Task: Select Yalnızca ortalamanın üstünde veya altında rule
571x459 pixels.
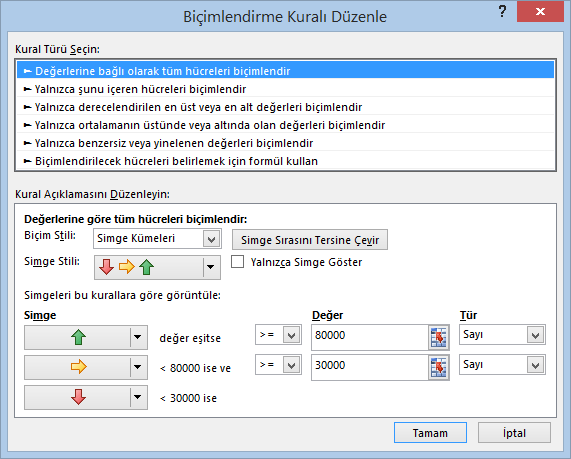Action: 286,125
